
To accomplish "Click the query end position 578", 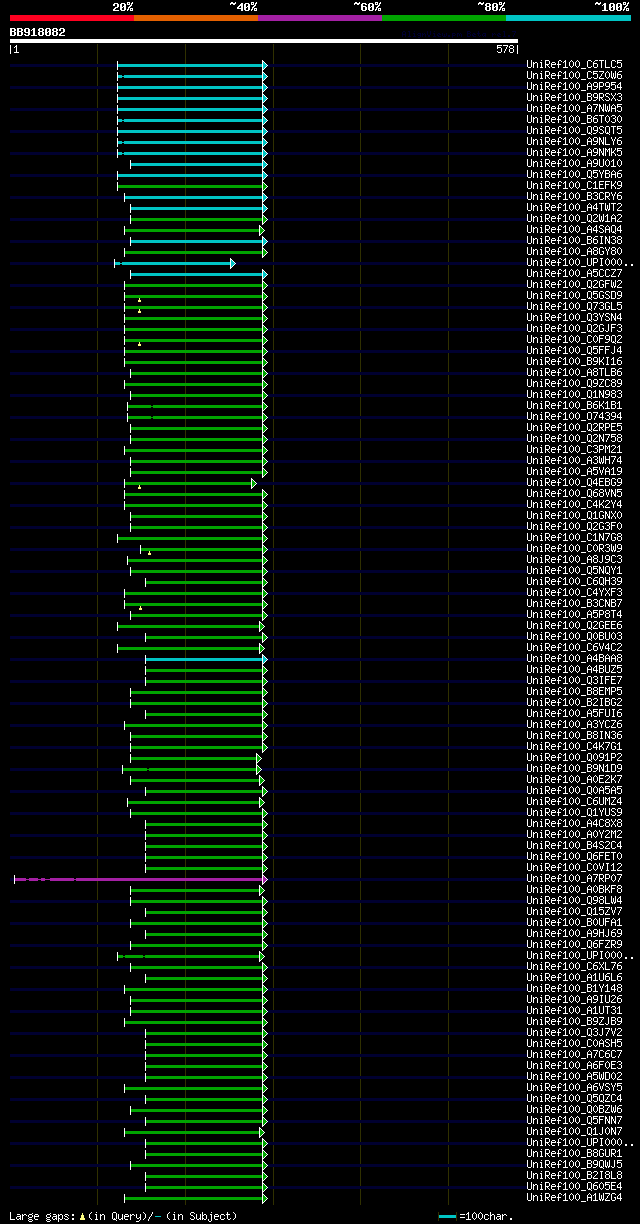I will [505, 49].
